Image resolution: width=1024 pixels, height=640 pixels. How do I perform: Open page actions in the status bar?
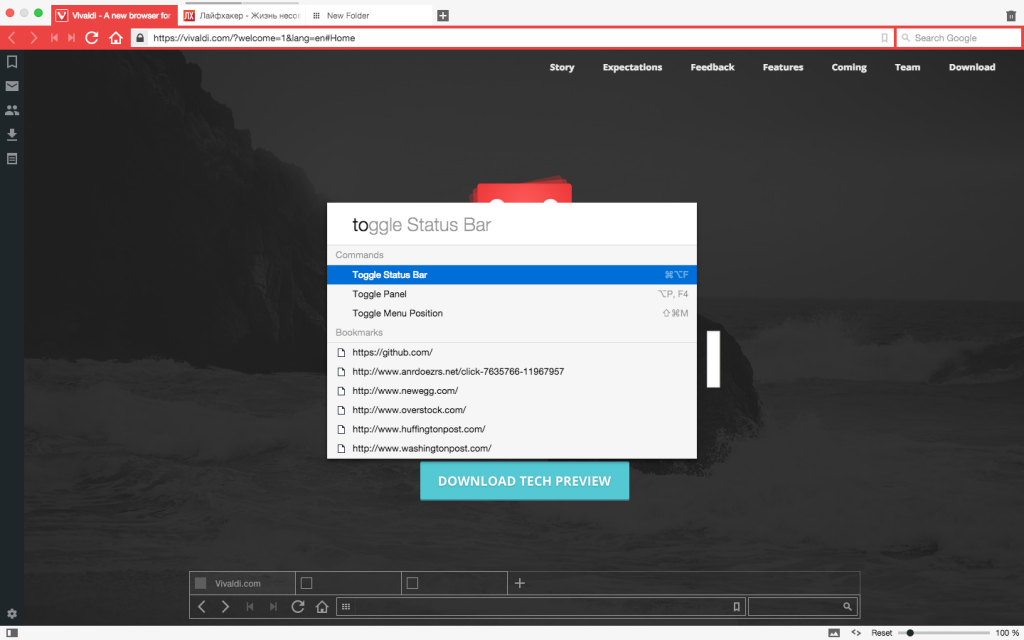coord(856,633)
